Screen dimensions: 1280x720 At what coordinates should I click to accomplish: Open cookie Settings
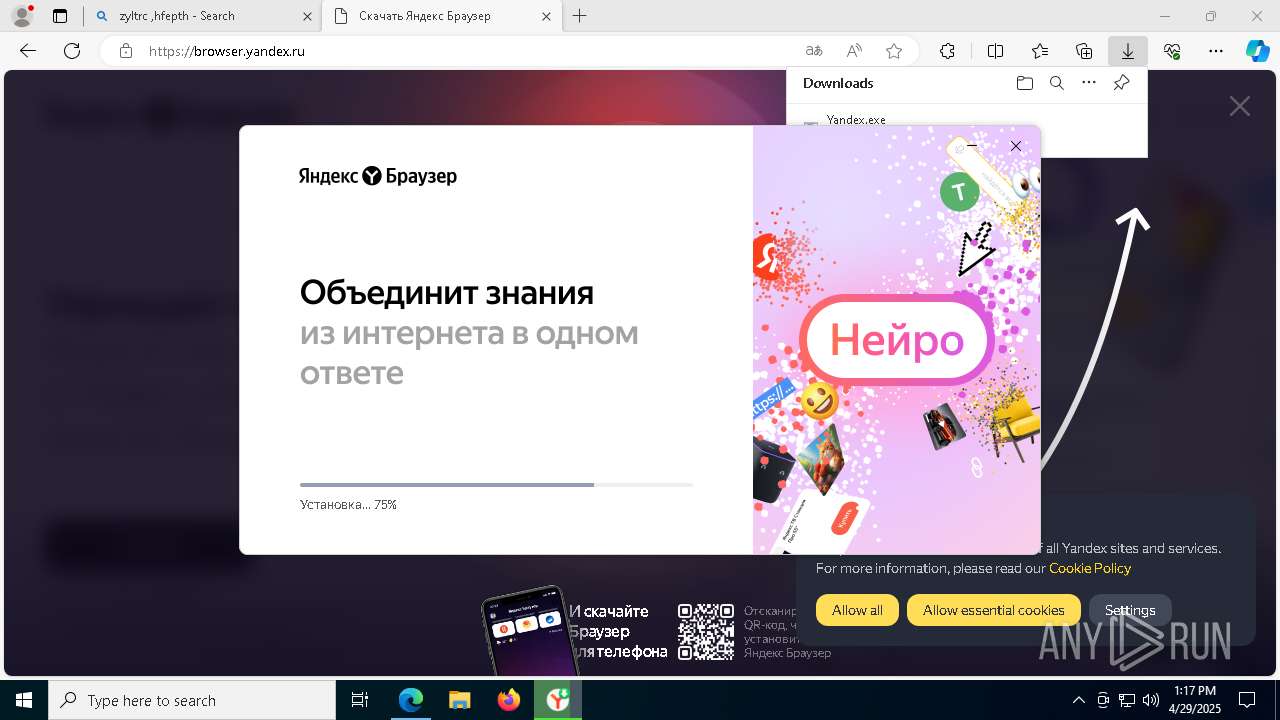tap(1130, 610)
